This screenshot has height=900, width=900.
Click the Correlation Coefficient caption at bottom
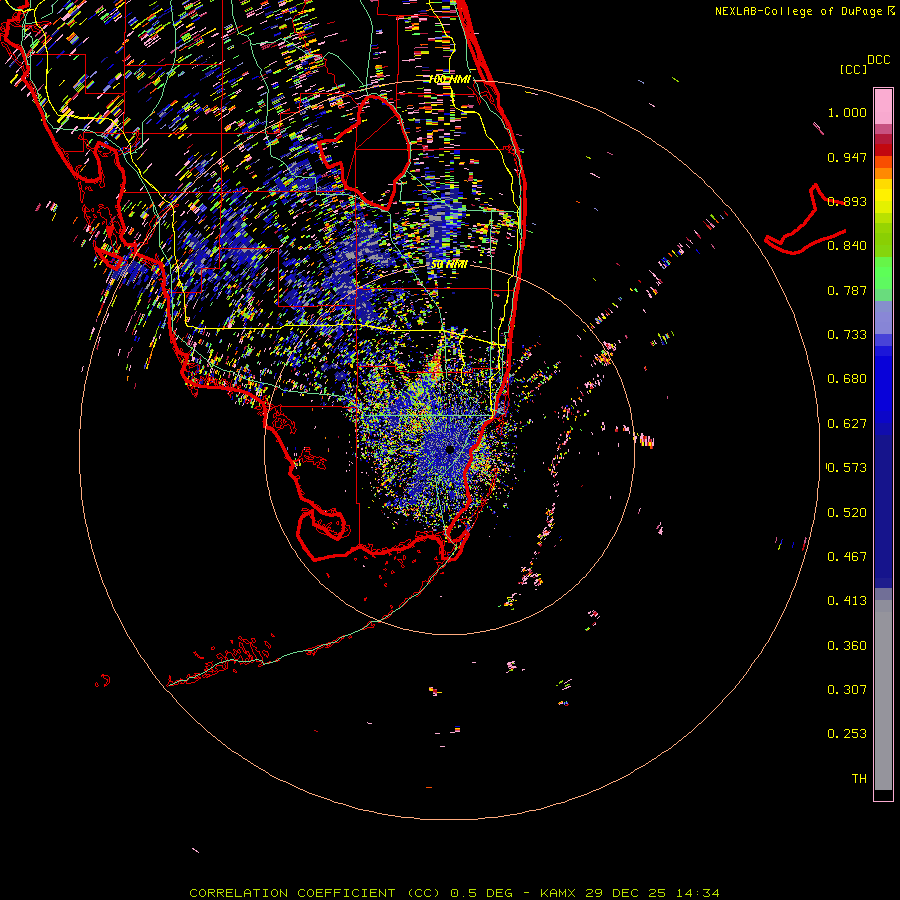point(454,893)
